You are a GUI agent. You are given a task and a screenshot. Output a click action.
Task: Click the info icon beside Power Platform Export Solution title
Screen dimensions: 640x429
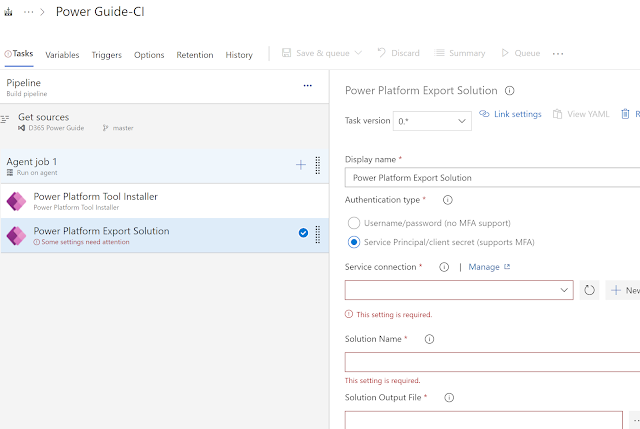(509, 90)
